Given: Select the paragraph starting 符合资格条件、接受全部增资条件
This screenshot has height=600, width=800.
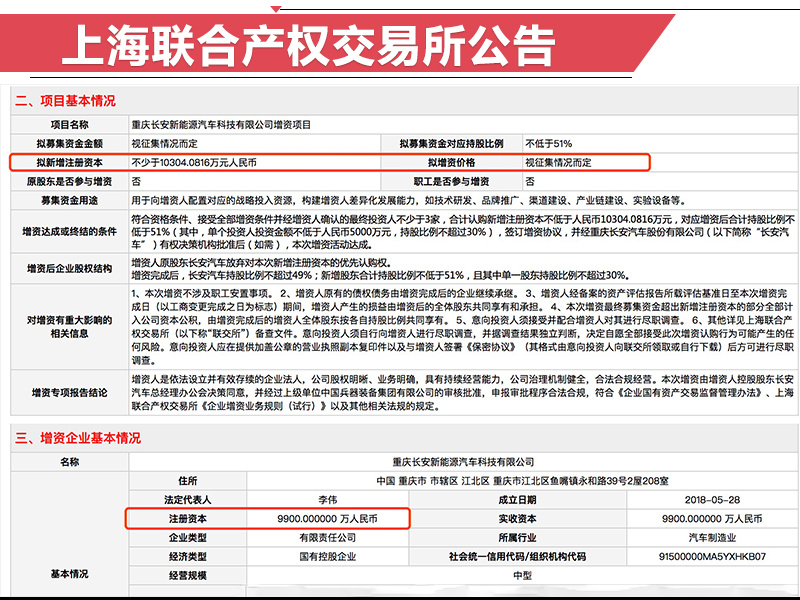Looking at the screenshot, I should click(x=463, y=232).
